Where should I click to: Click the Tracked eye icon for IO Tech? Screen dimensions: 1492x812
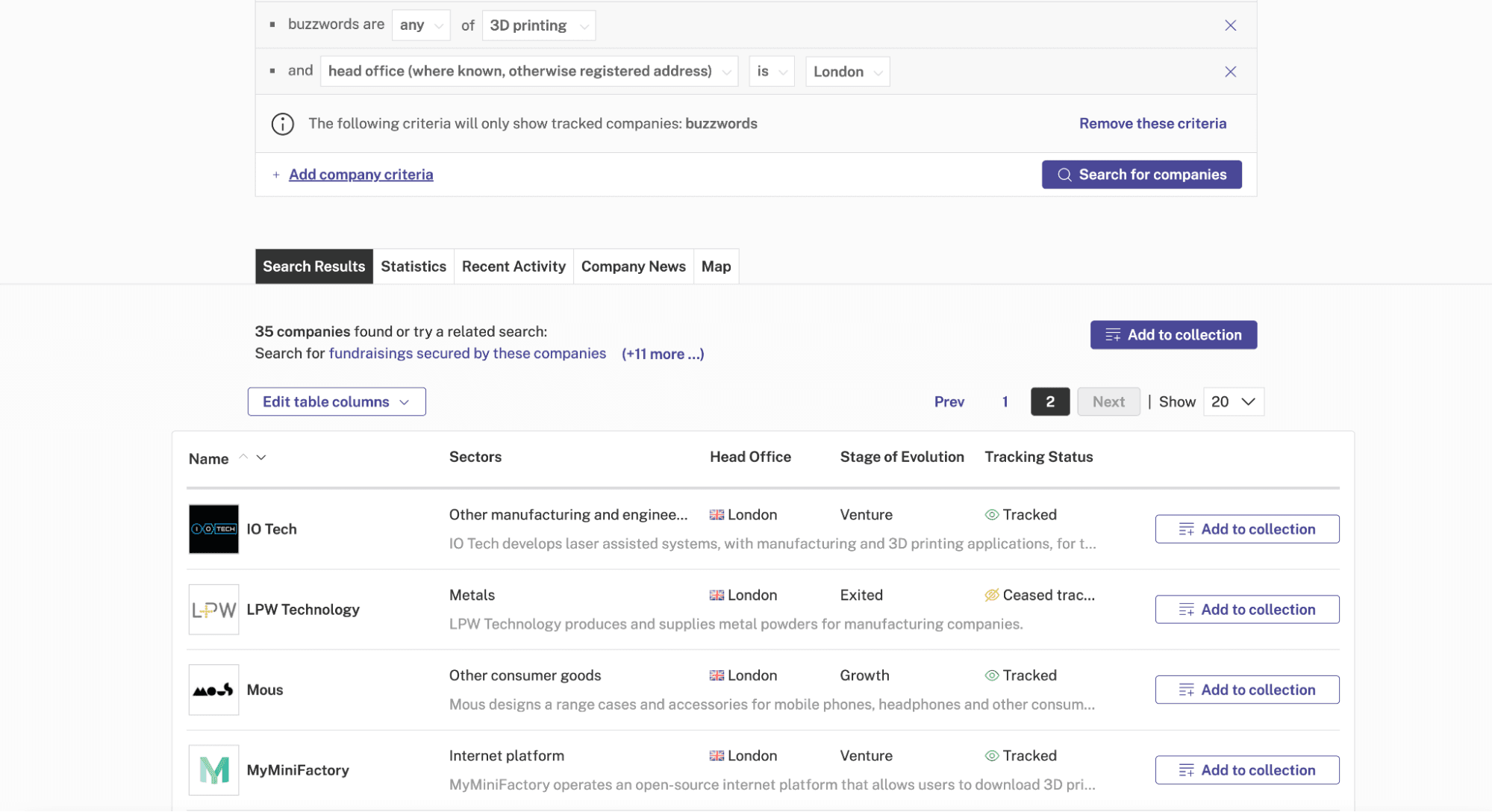992,515
